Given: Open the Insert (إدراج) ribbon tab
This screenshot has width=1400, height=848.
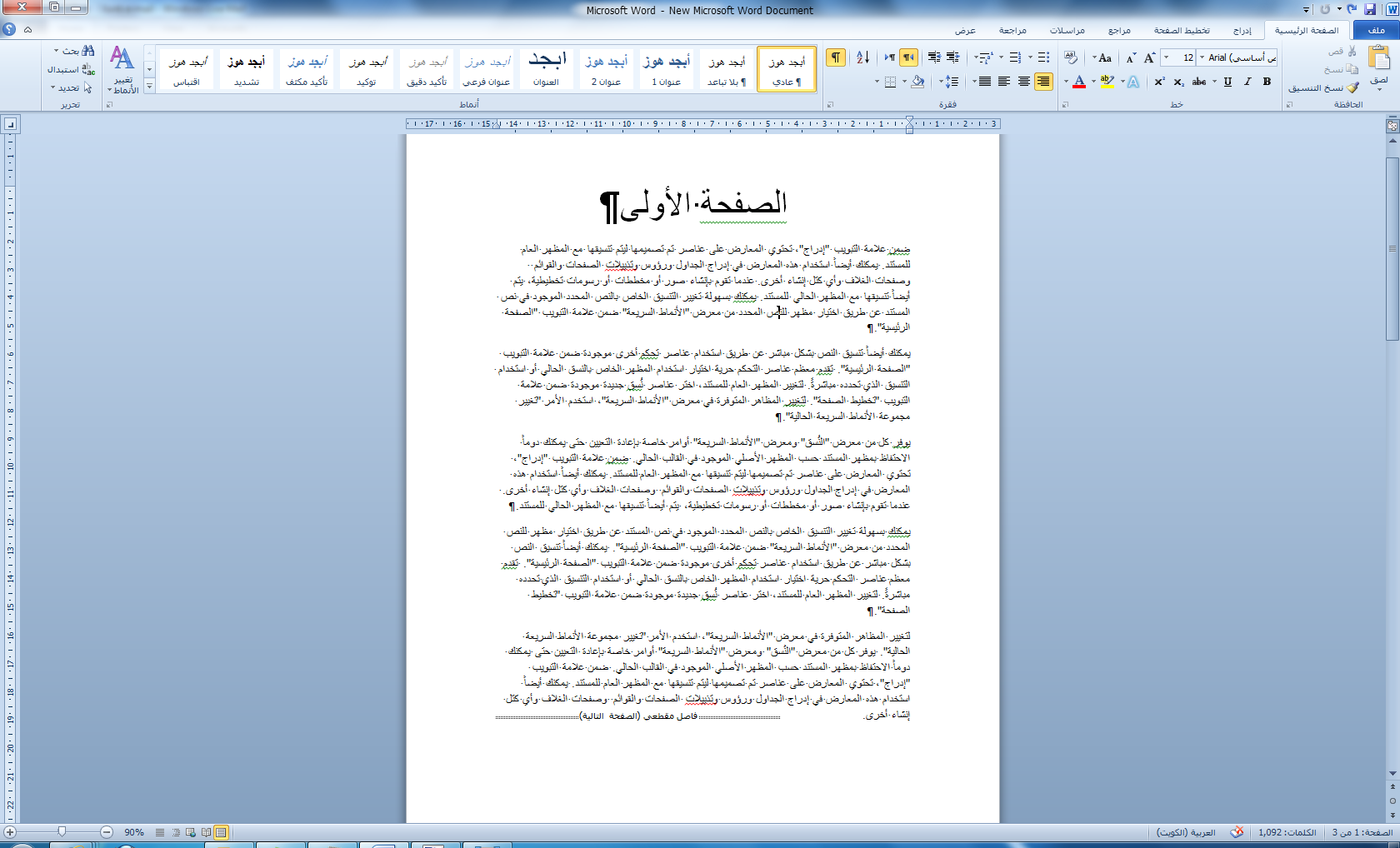Looking at the screenshot, I should click(x=1242, y=31).
